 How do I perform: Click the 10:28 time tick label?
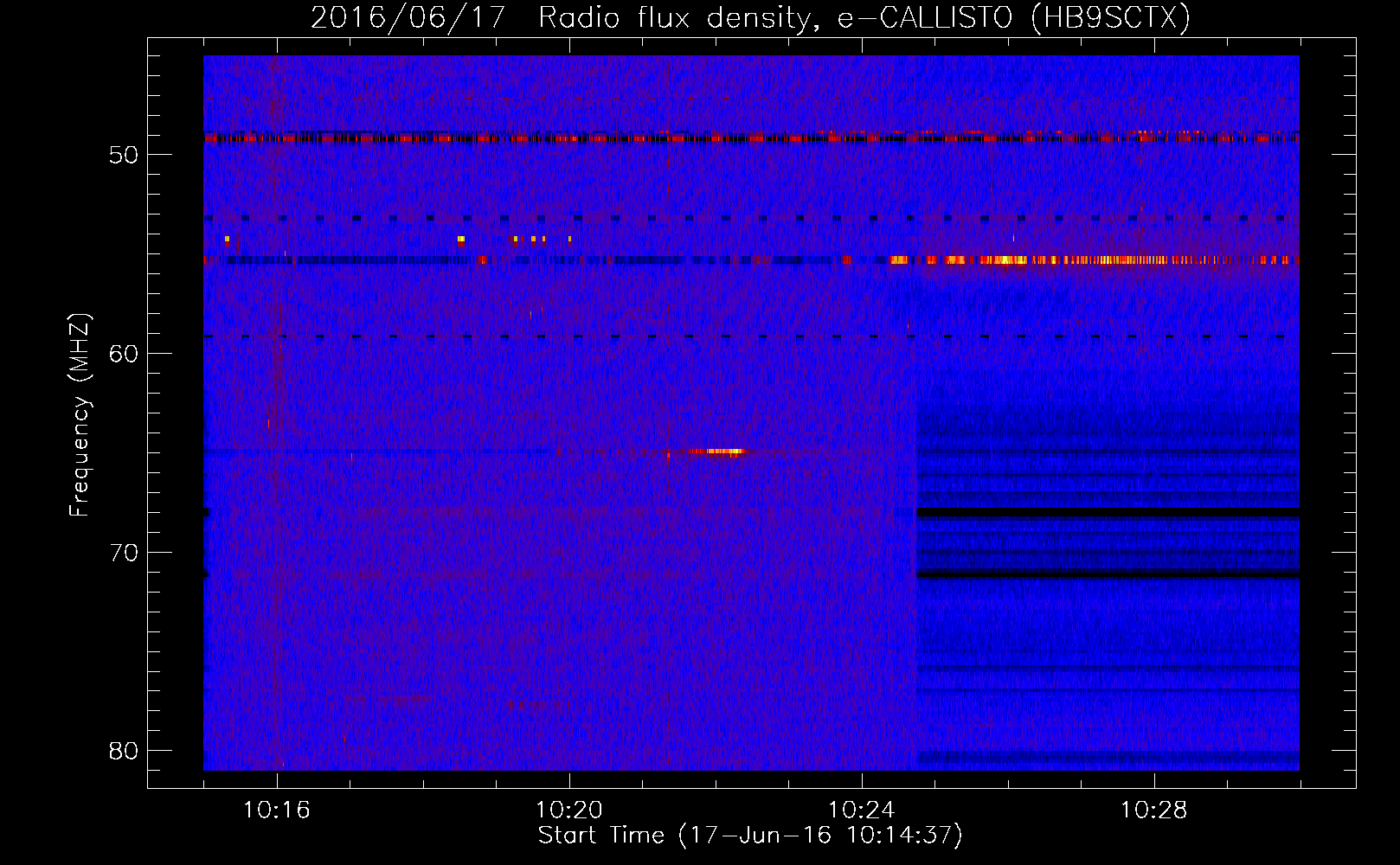click(1154, 811)
